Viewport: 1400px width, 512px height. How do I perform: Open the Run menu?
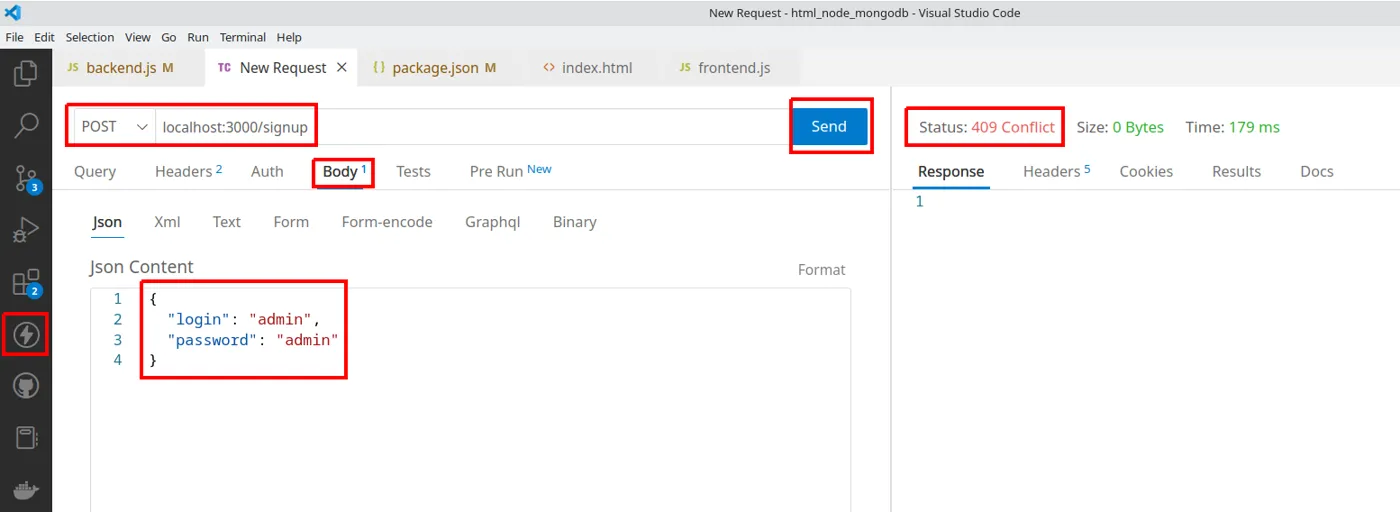click(x=198, y=37)
